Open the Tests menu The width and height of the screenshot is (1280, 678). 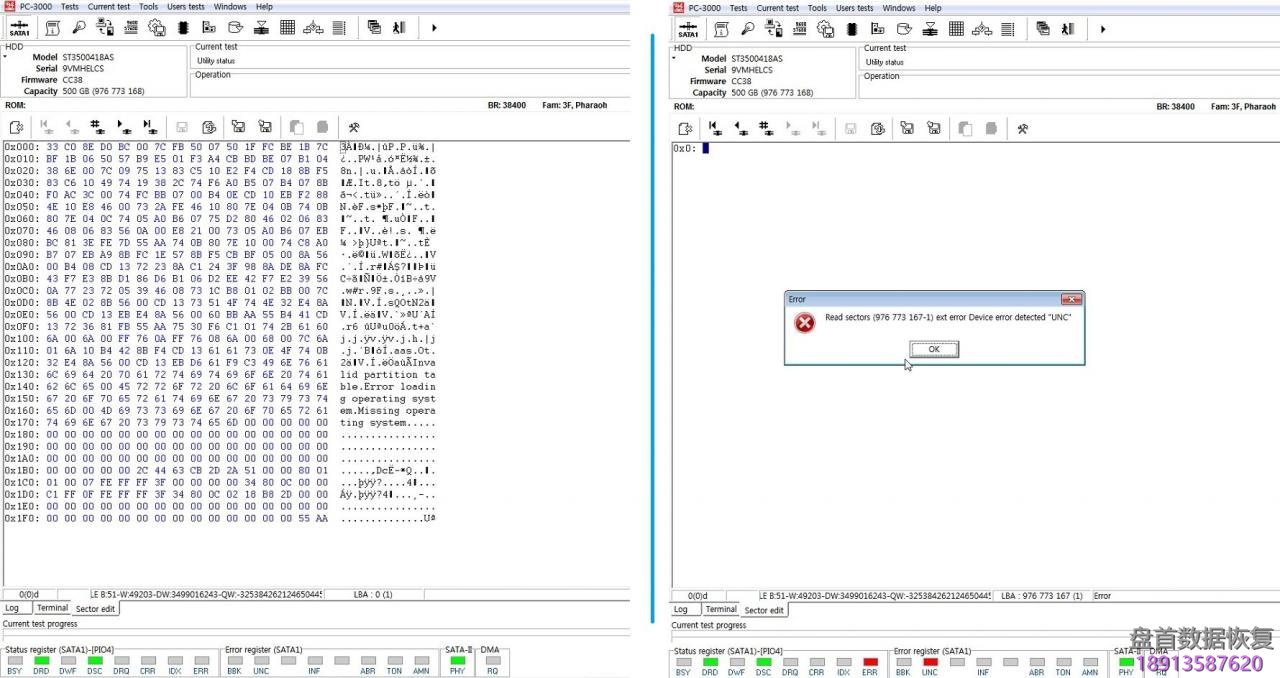68,7
